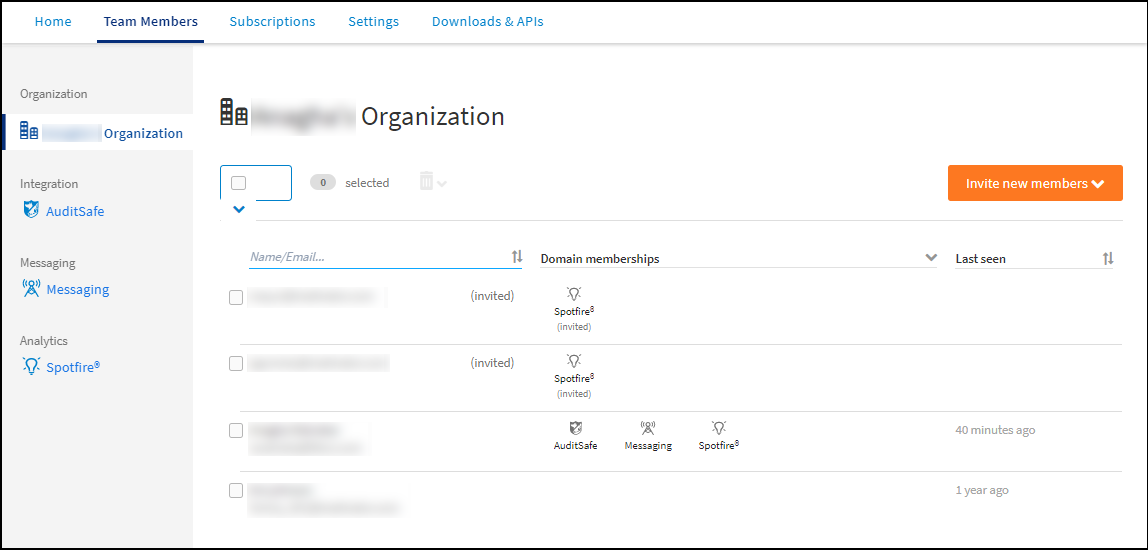Open the Subscriptions tab
1148x550 pixels.
tap(272, 21)
